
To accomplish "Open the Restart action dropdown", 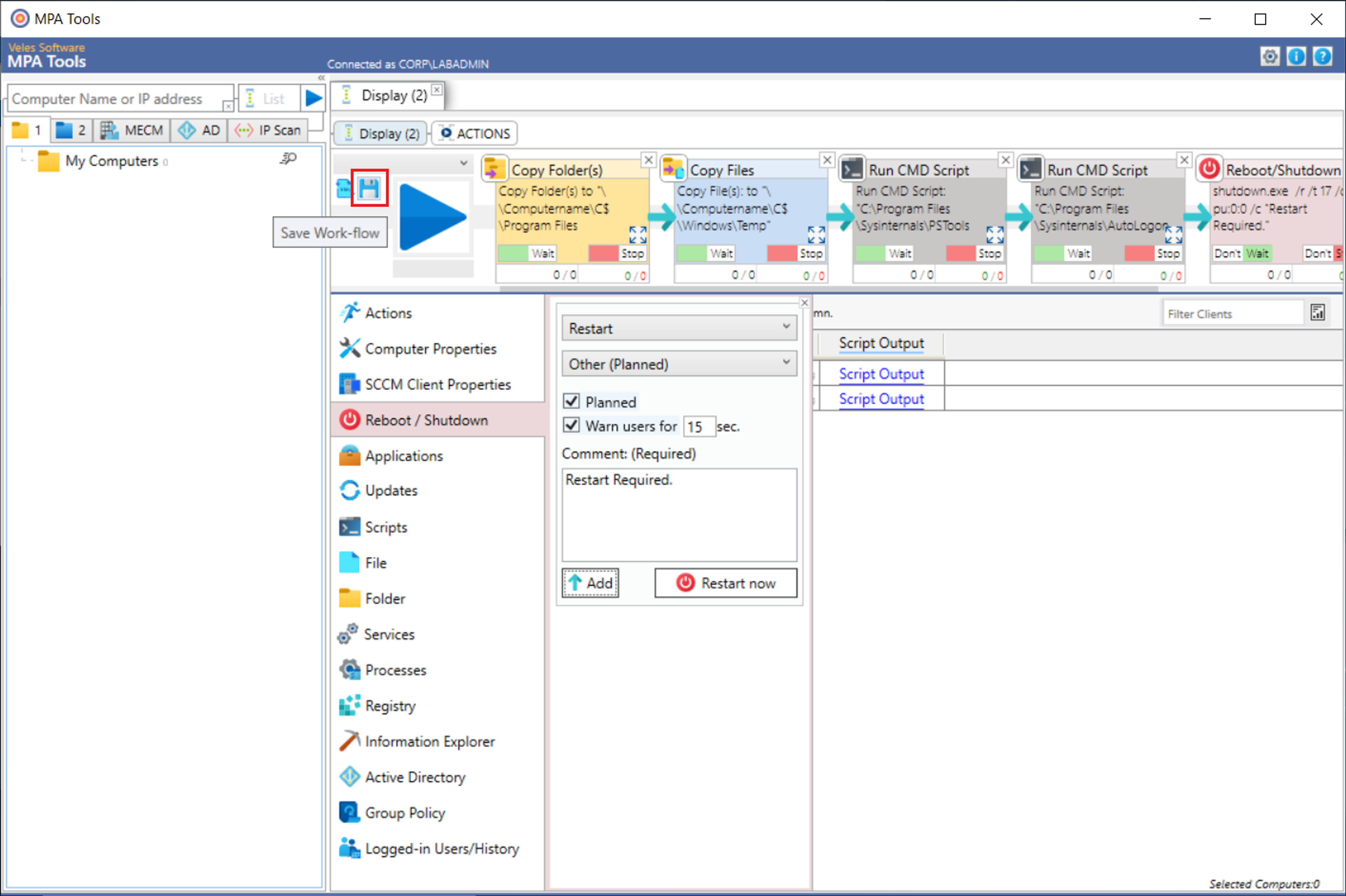I will pos(679,328).
